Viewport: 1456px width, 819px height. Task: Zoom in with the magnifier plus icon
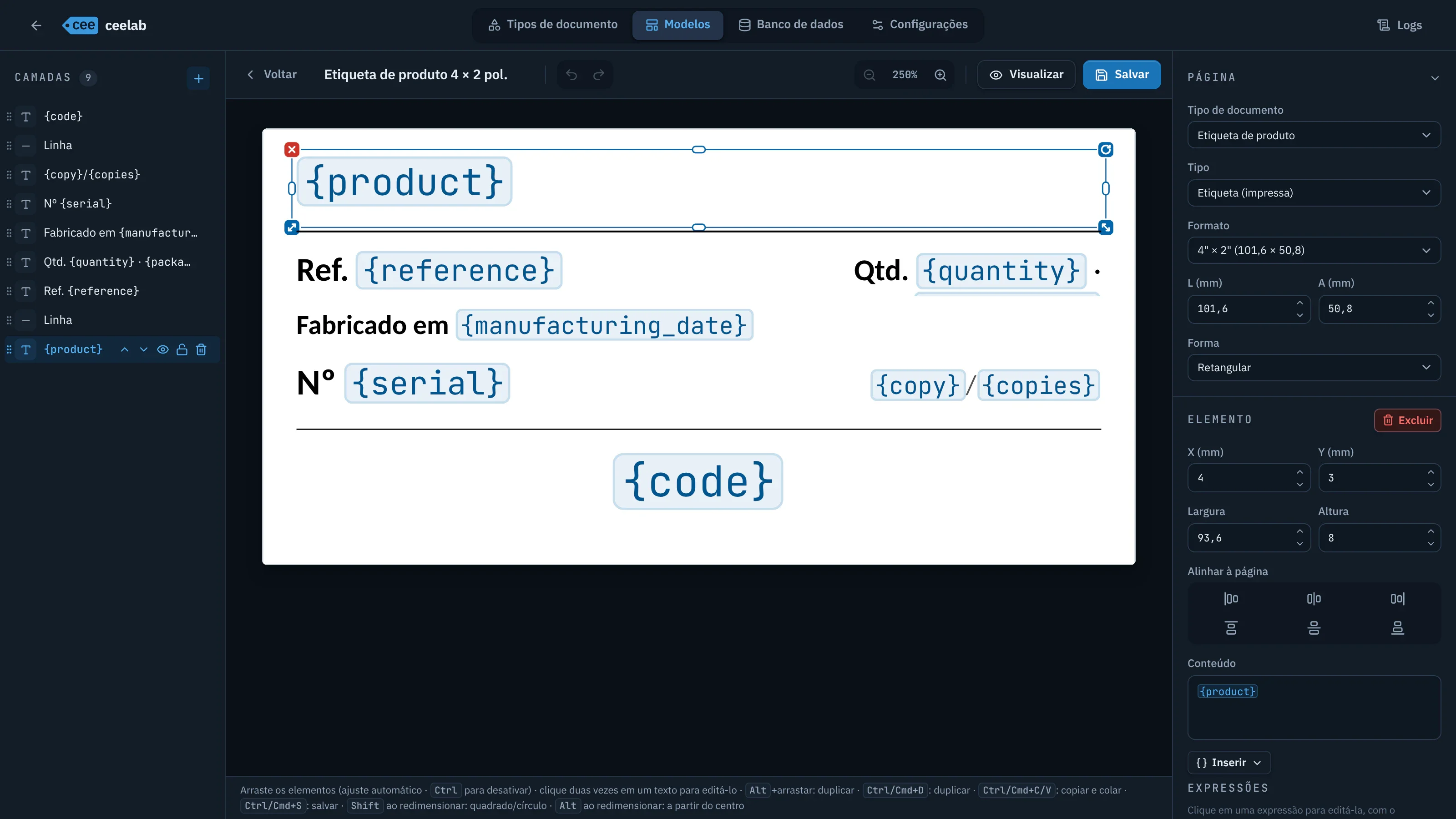pyautogui.click(x=940, y=75)
